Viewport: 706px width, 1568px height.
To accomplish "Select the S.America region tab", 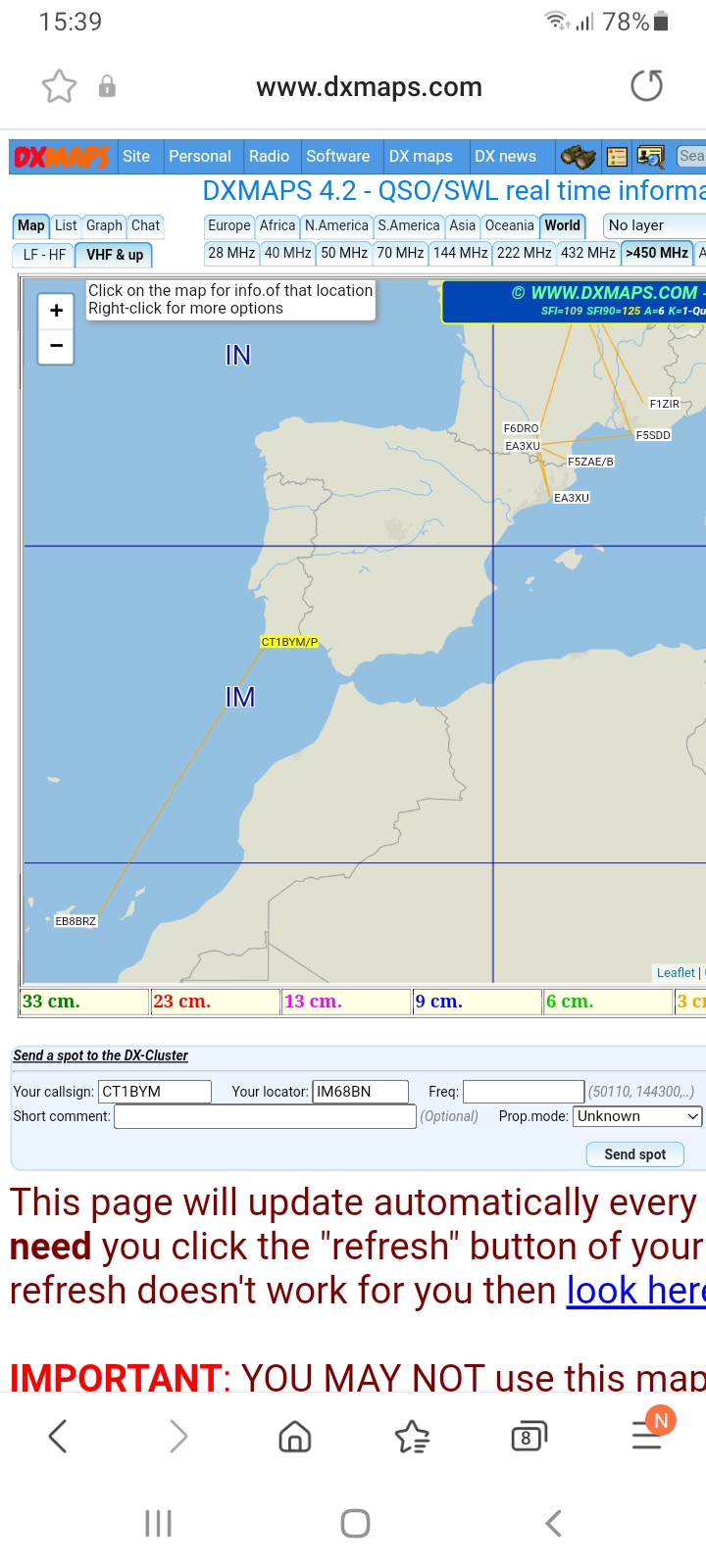I will (x=409, y=225).
